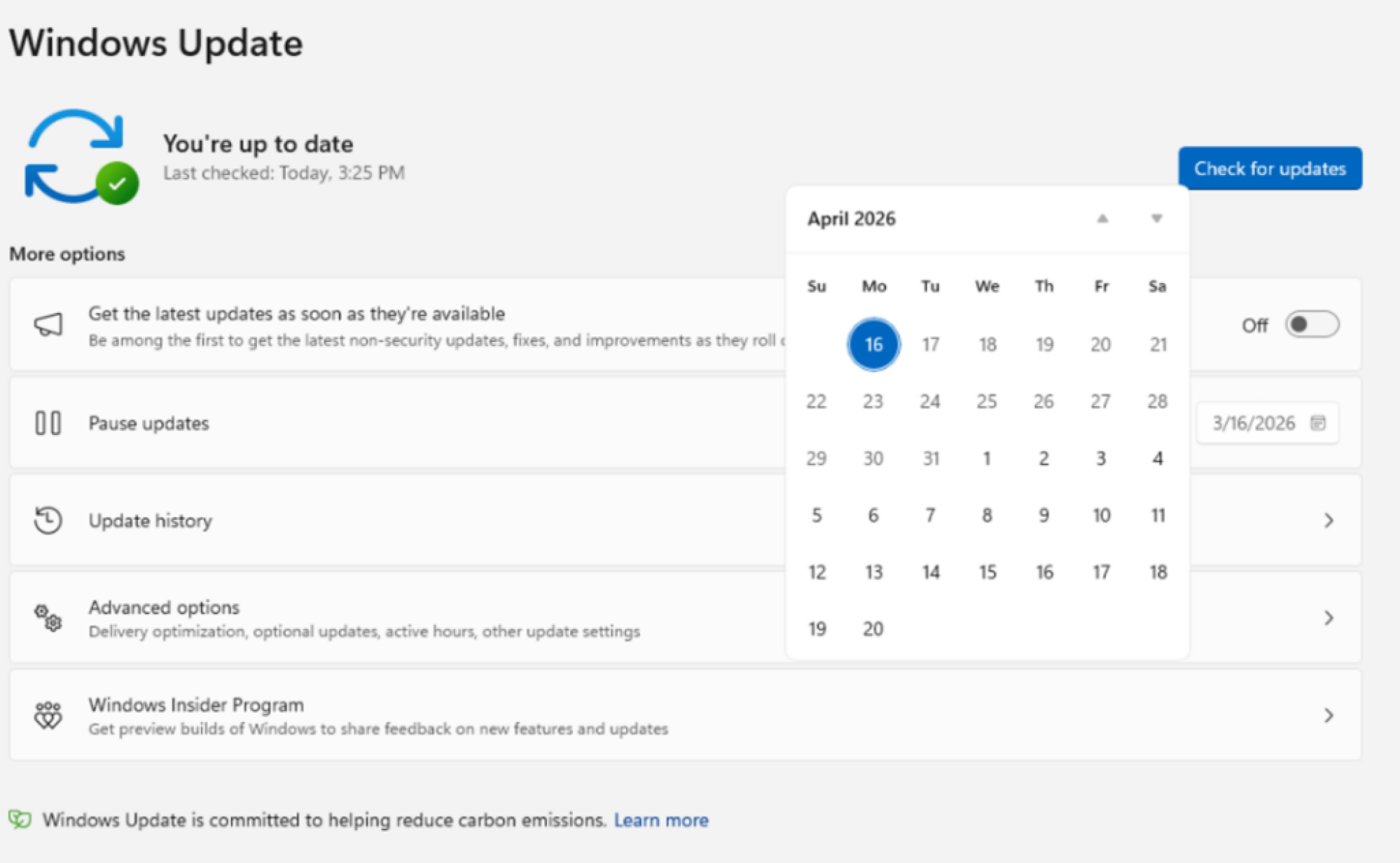Expand Update history with its chevron
The image size is (1400, 863).
tap(1329, 520)
